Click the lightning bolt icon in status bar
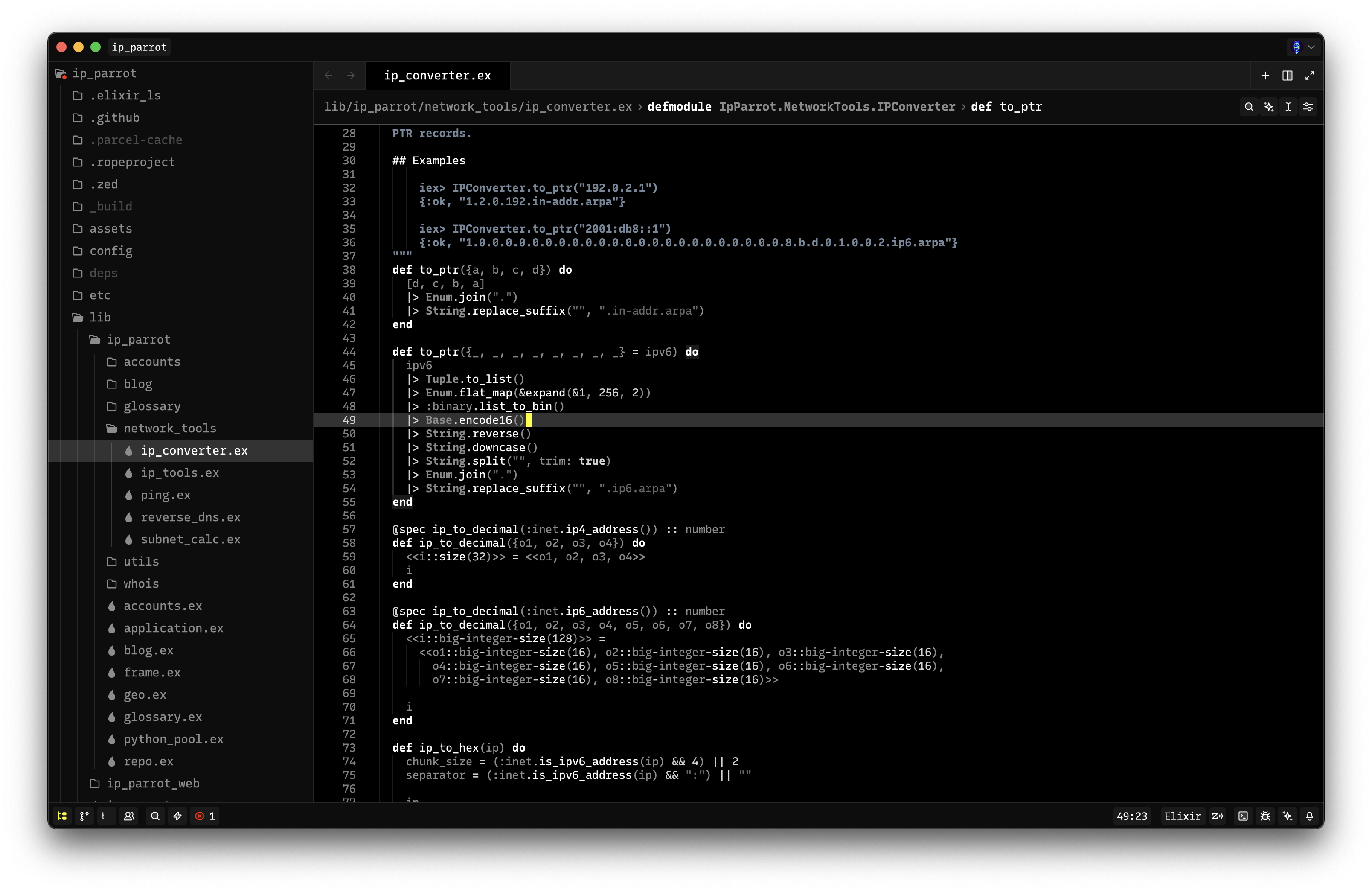Viewport: 1372px width, 892px height. click(x=177, y=816)
